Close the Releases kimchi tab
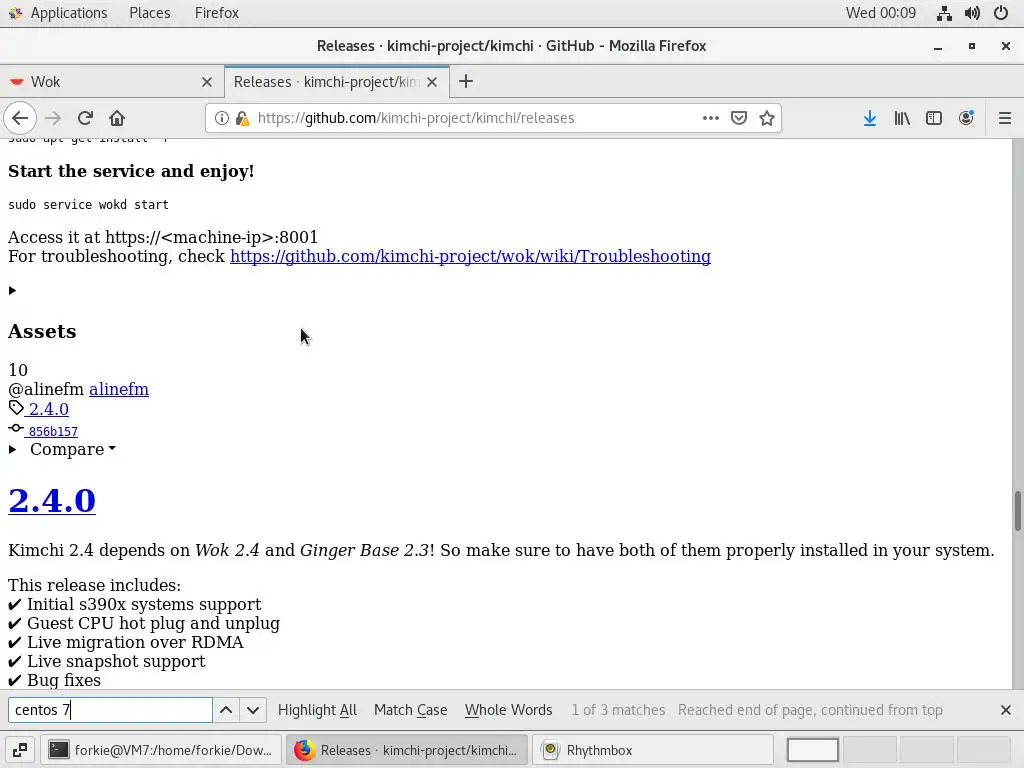The height and width of the screenshot is (768, 1024). [x=432, y=82]
